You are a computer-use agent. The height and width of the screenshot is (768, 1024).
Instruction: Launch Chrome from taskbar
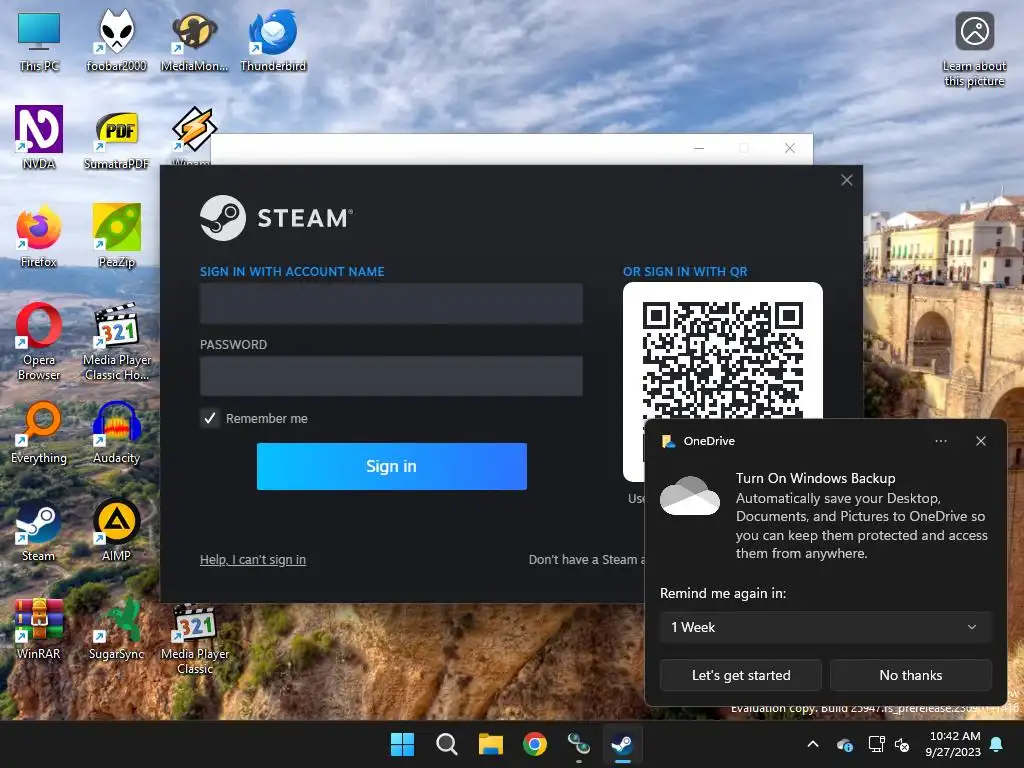(x=535, y=744)
